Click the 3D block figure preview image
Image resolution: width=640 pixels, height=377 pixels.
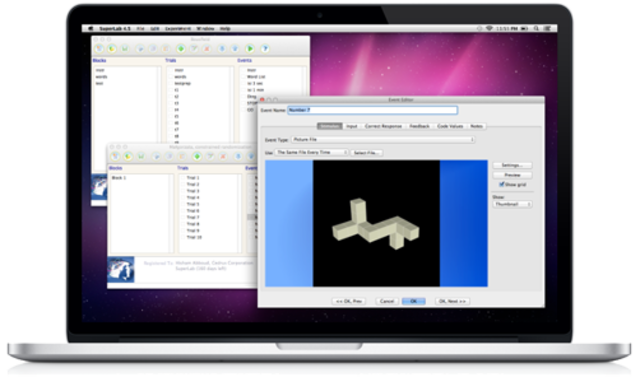click(376, 223)
